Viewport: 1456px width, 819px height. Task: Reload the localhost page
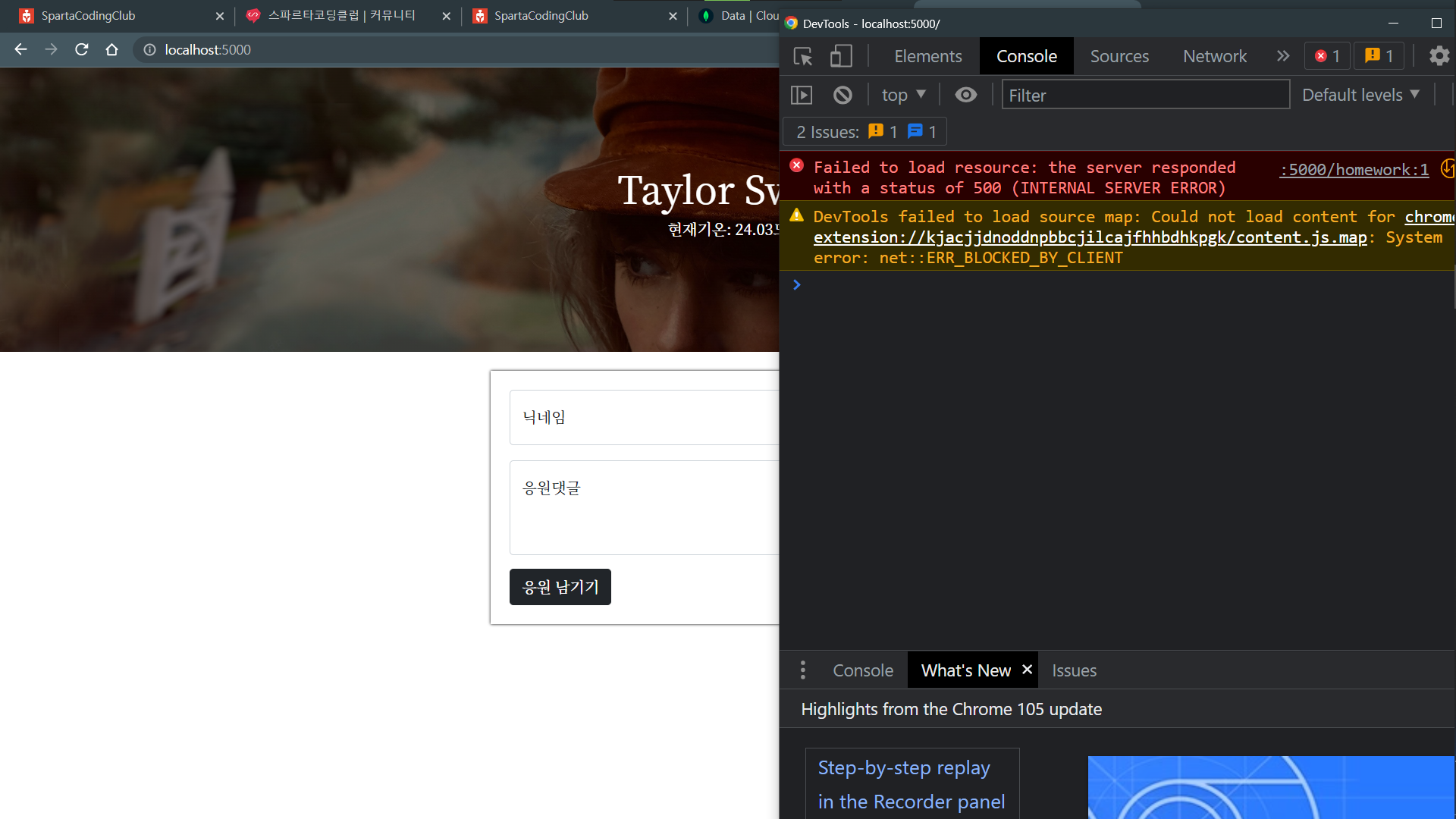(82, 49)
